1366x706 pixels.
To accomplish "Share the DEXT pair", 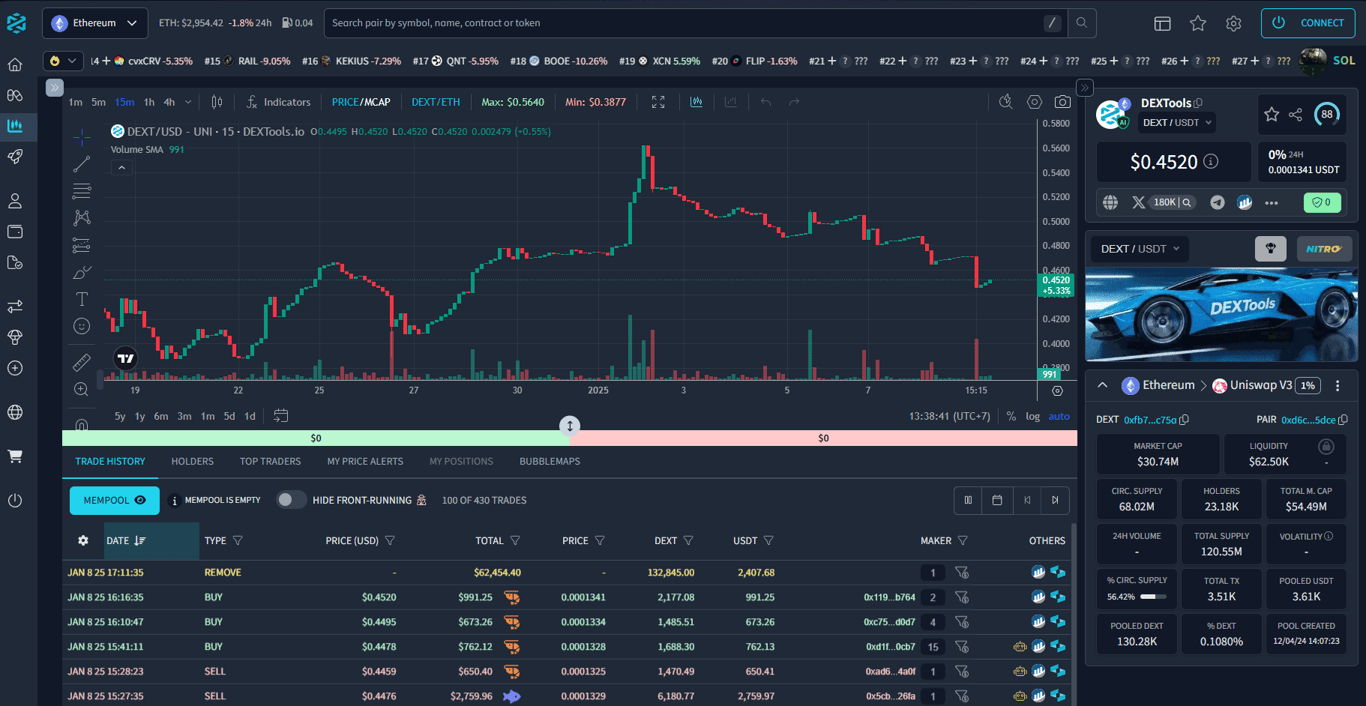I will (x=1296, y=114).
